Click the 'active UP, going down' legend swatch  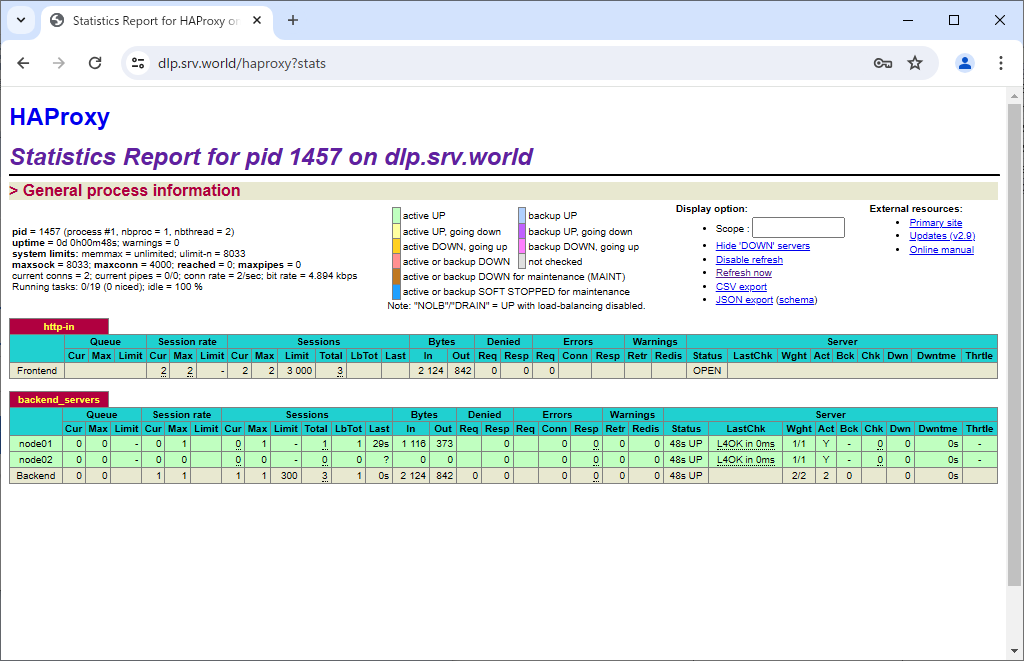tap(396, 231)
